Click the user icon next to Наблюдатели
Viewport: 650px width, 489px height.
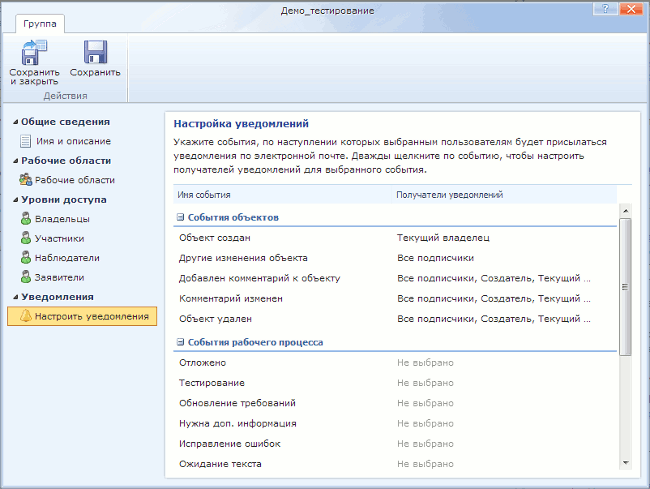tap(26, 257)
